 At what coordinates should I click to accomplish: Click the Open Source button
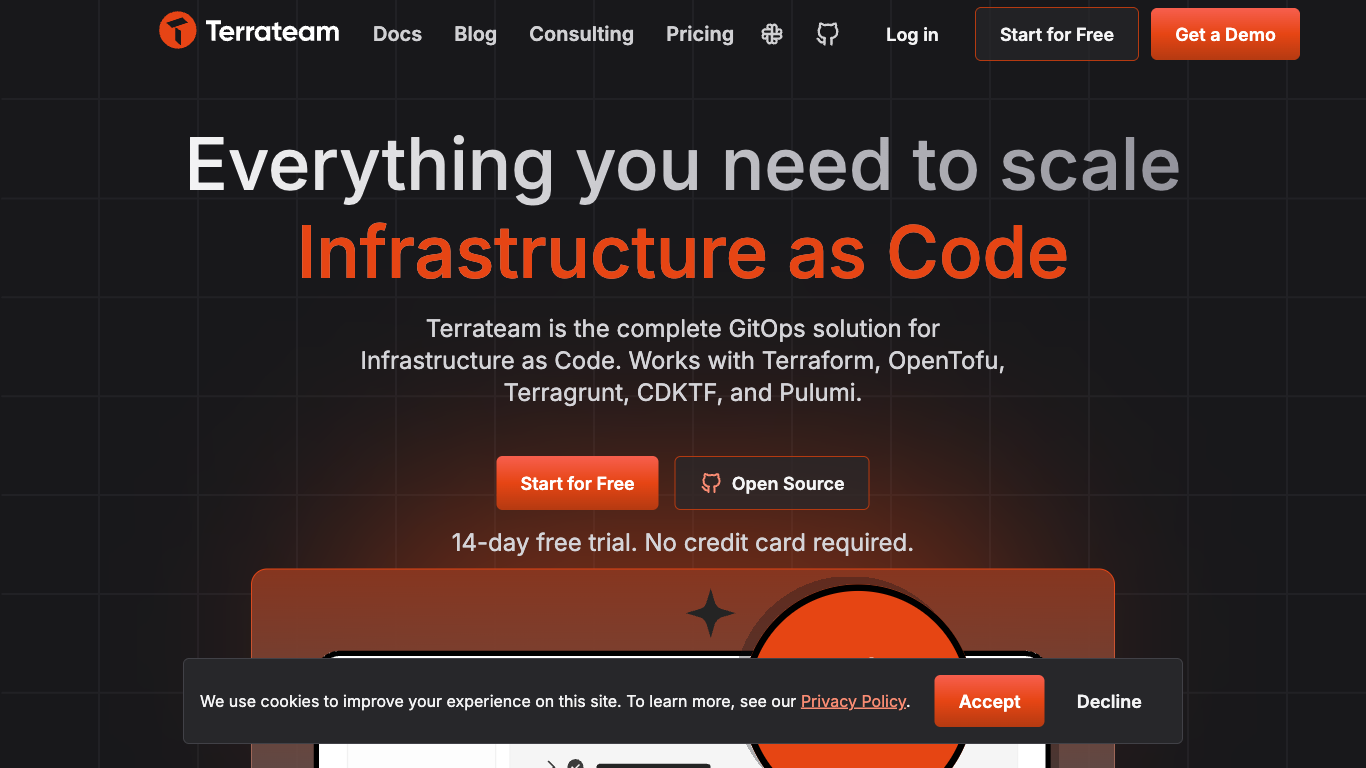pos(772,483)
